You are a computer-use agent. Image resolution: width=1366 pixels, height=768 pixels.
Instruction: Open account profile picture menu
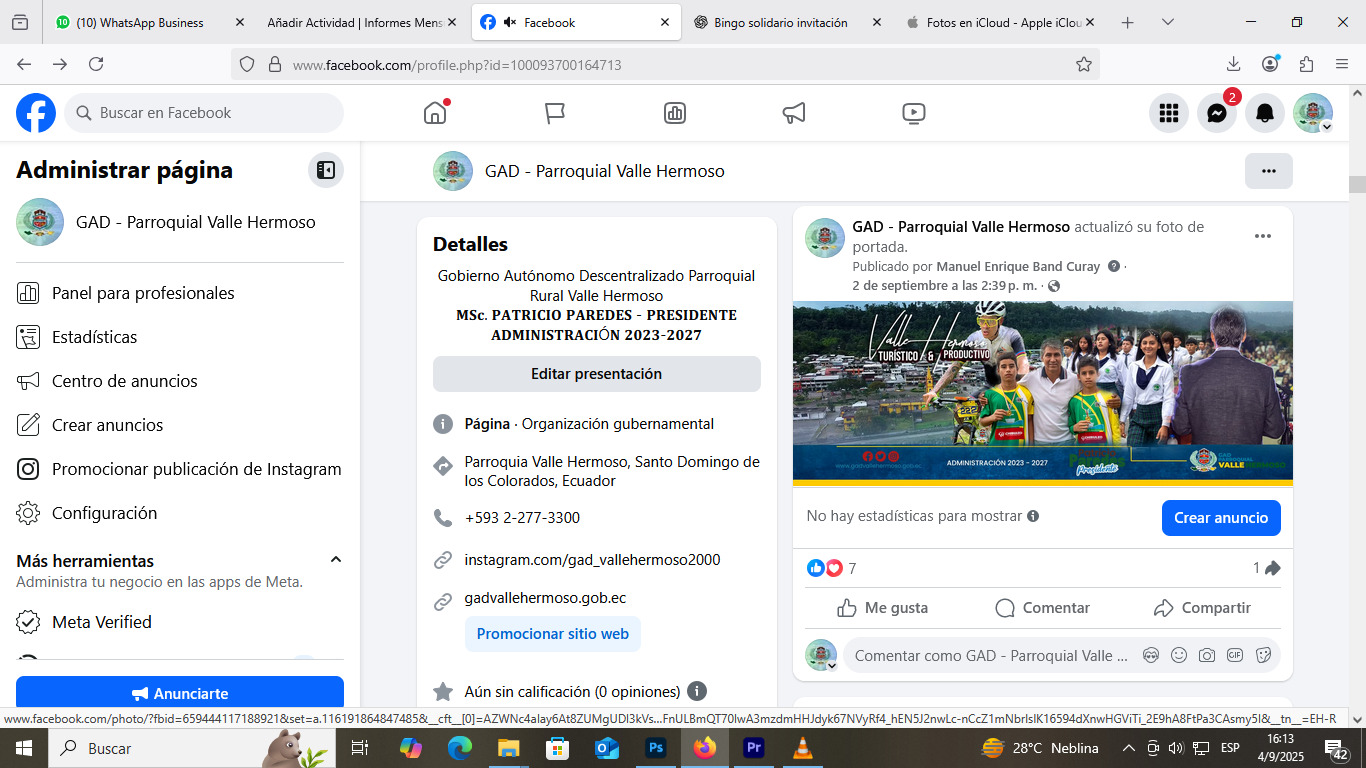click(x=1312, y=113)
